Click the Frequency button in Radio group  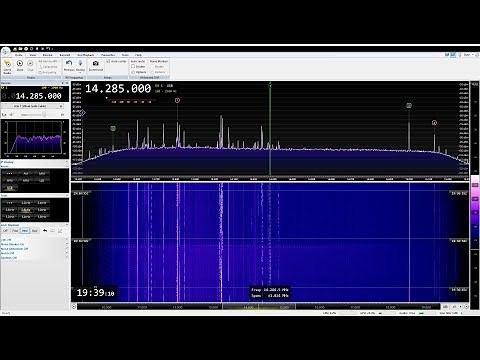48,72
